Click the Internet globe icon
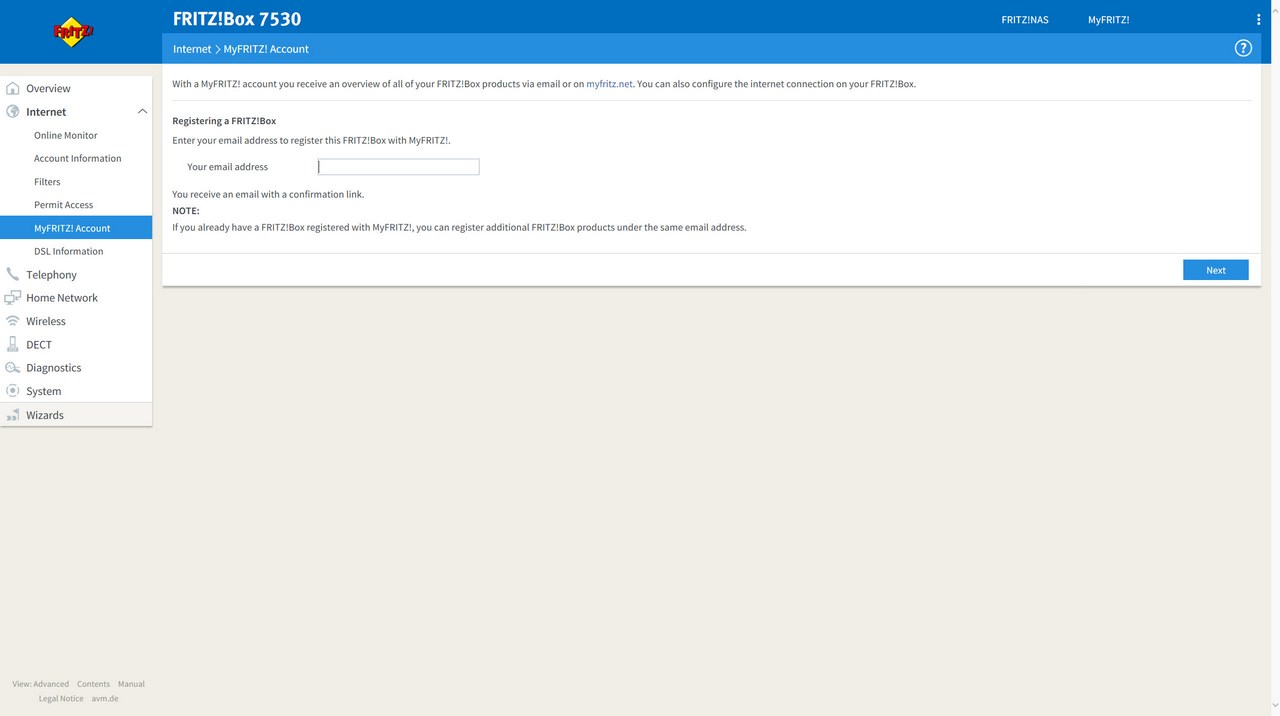Image resolution: width=1280 pixels, height=716 pixels. click(12, 112)
